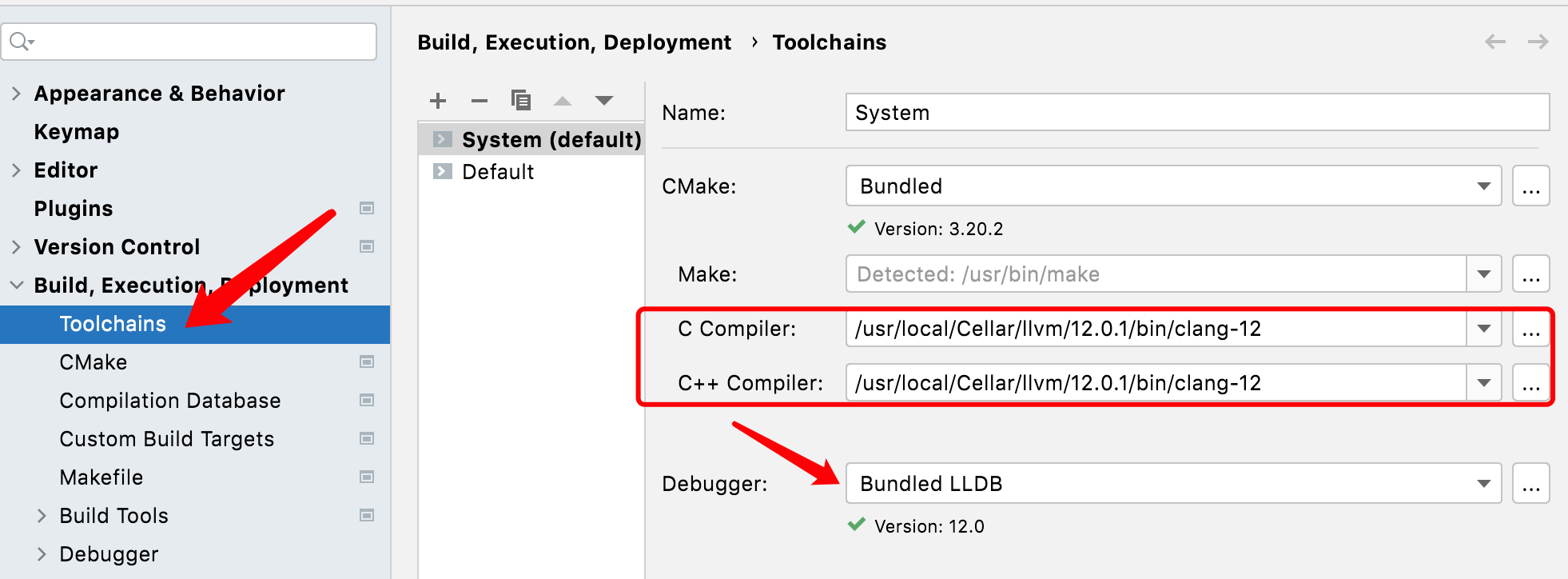The image size is (1568, 579).
Task: Go forward in settings navigation
Action: pos(1538,42)
